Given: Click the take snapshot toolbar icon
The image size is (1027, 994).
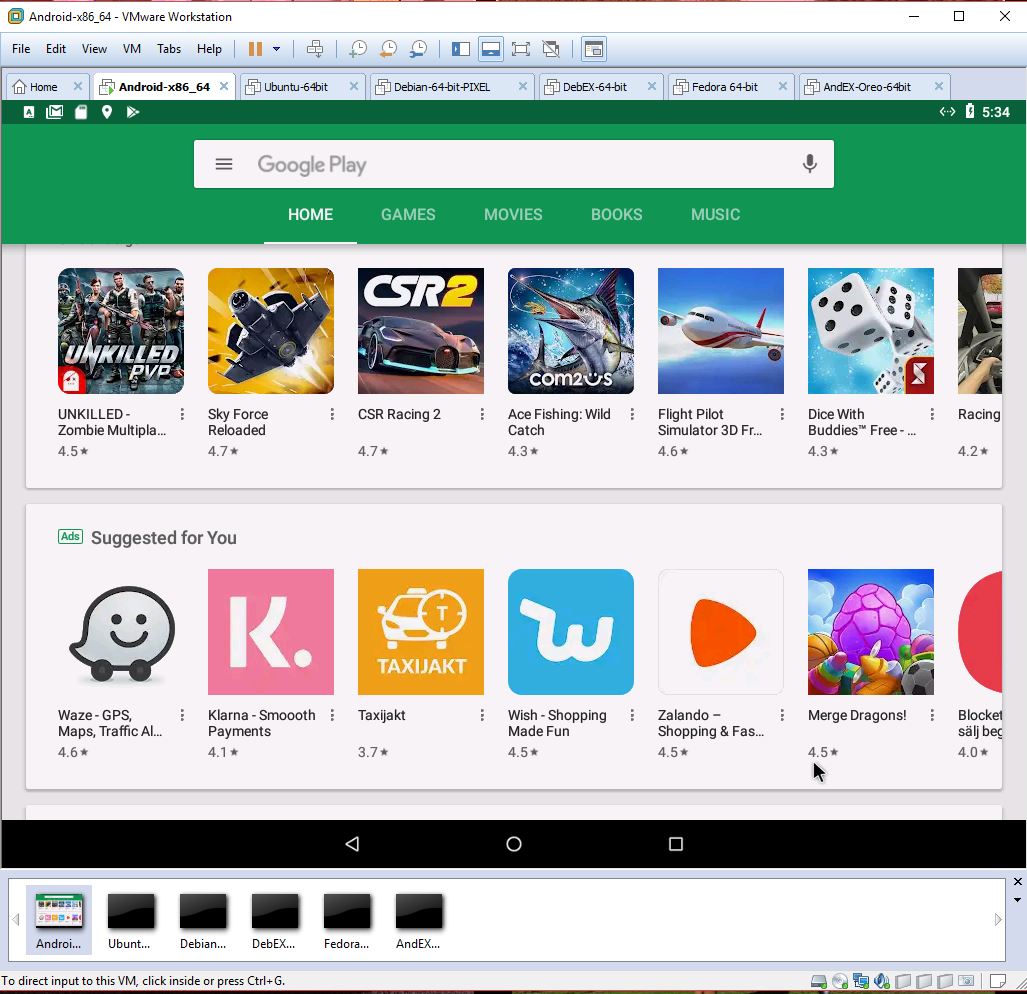Looking at the screenshot, I should (x=358, y=49).
